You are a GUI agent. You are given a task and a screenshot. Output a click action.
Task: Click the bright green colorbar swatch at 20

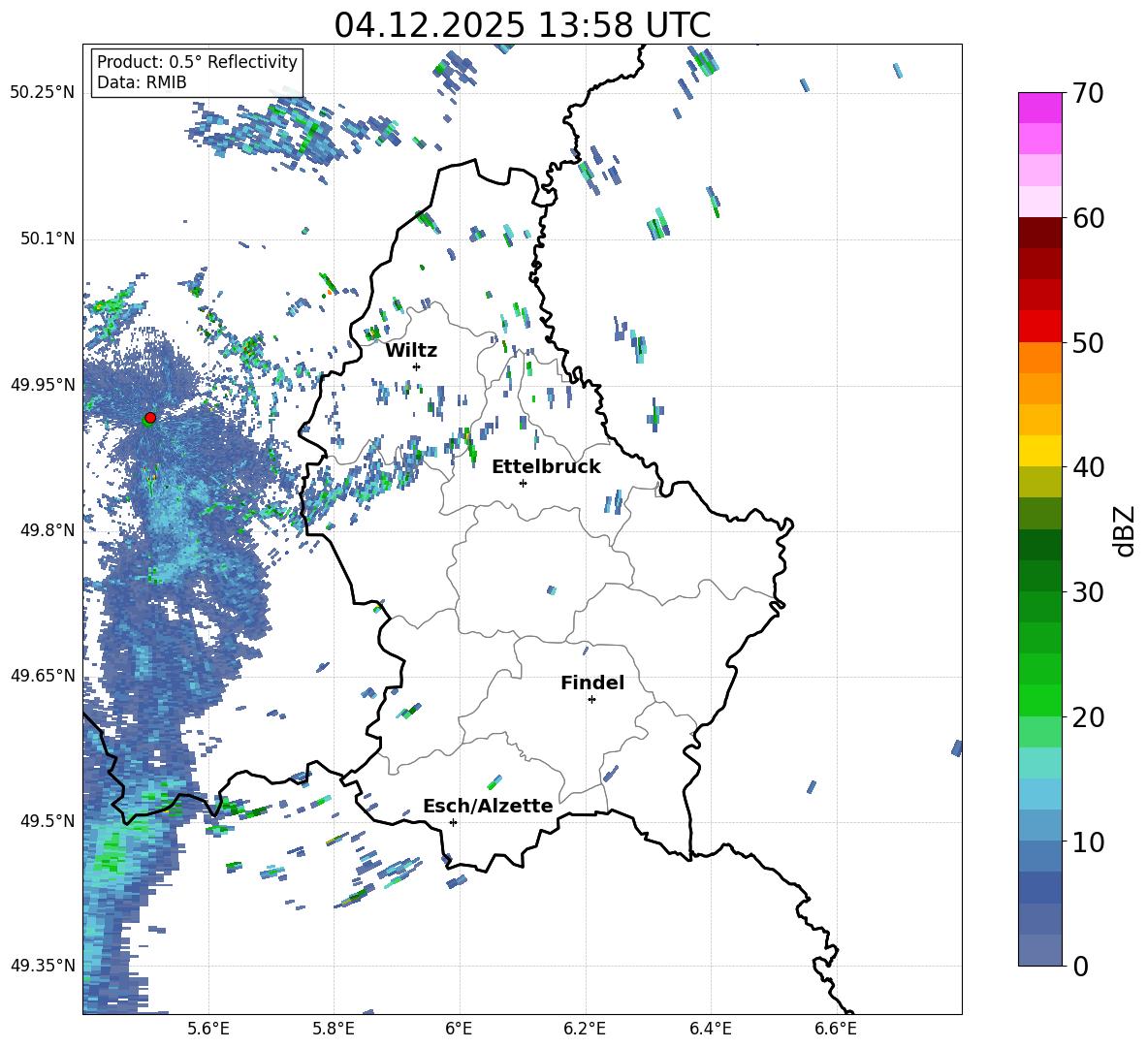click(x=1039, y=700)
